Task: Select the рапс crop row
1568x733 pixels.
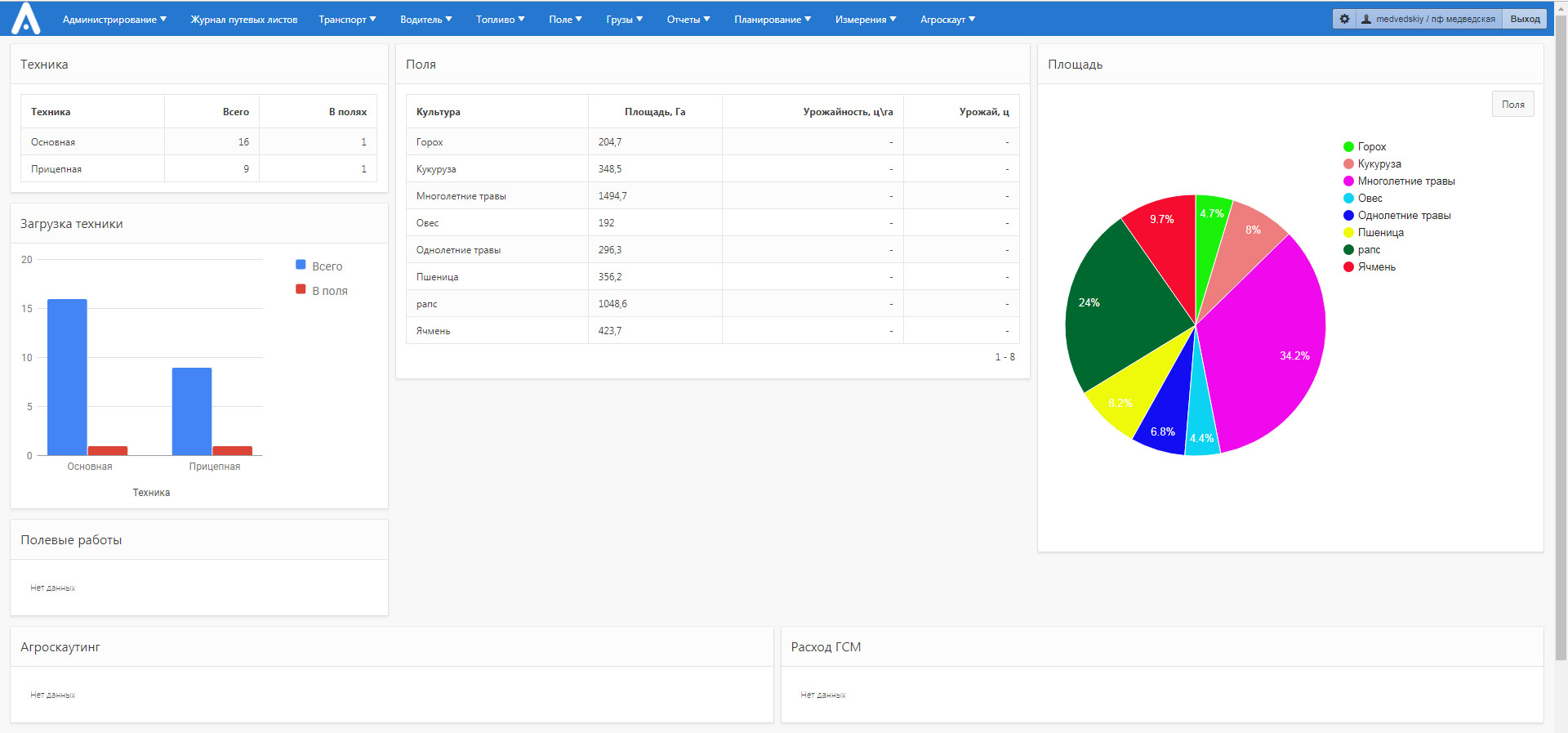Action: 713,304
